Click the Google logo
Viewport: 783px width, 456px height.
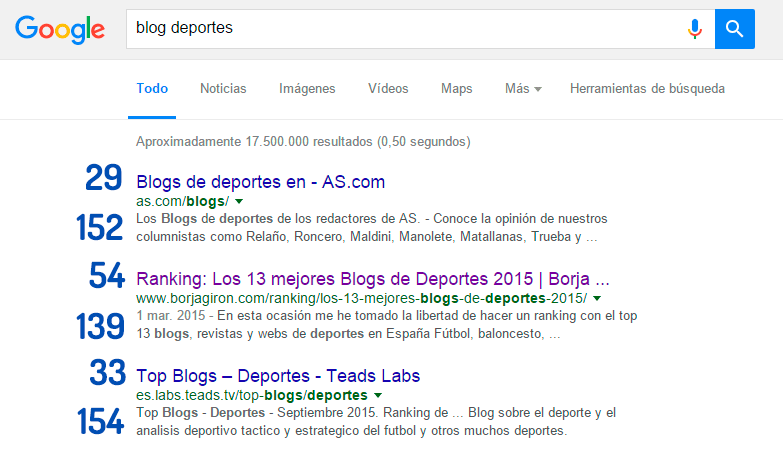(x=60, y=29)
